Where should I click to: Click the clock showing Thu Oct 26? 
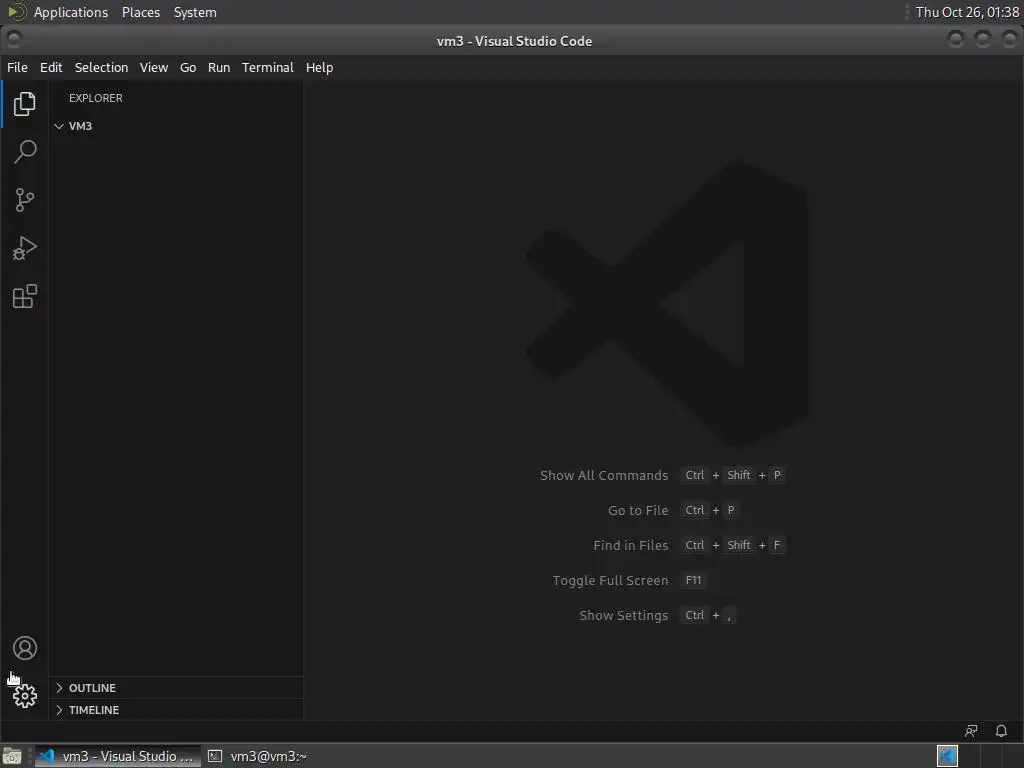[x=967, y=12]
